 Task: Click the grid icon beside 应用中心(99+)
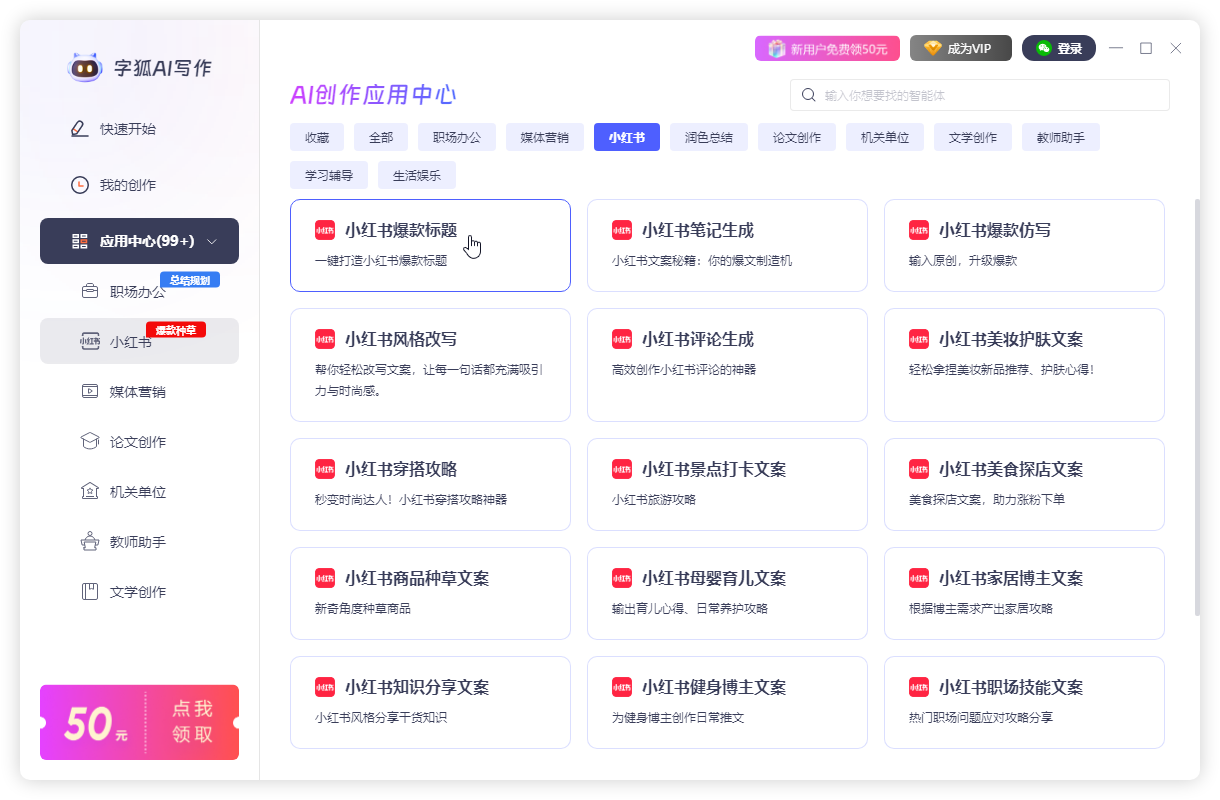(80, 241)
